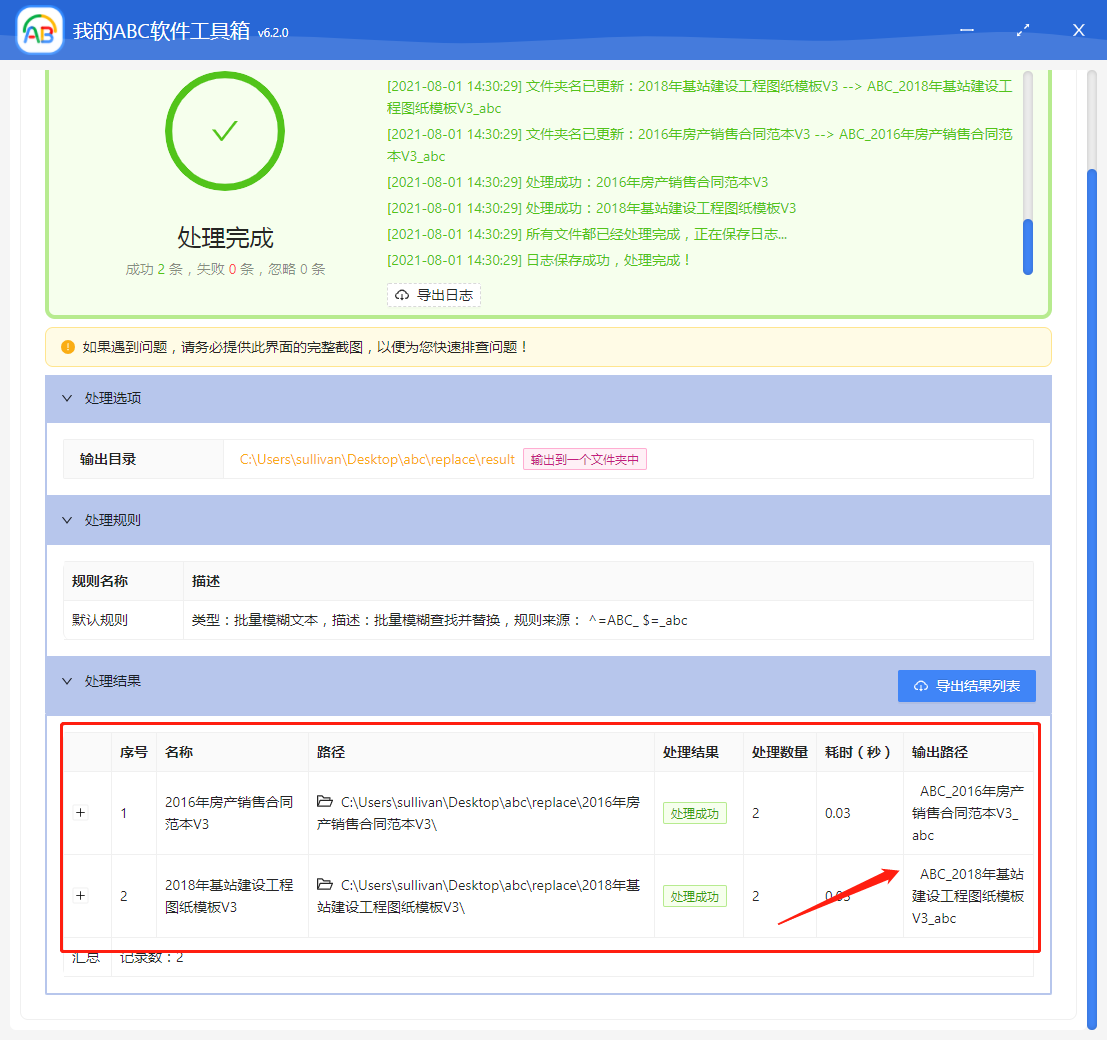Click the 导出日志 button
1107x1040 pixels.
[434, 294]
